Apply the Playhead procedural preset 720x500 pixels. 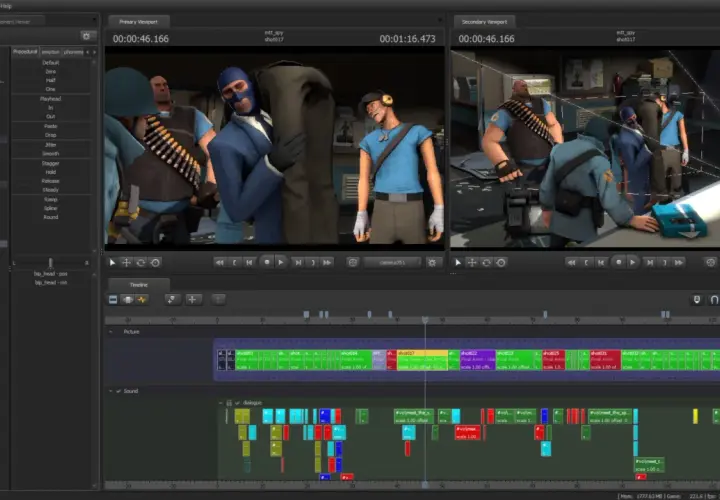tap(51, 99)
